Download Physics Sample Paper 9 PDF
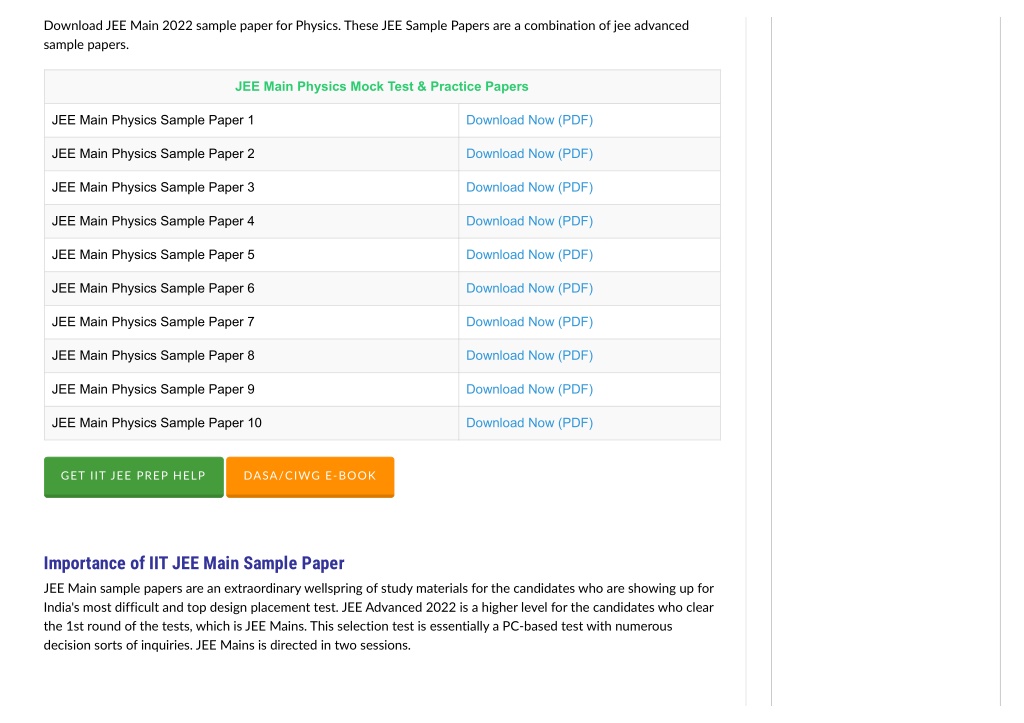This screenshot has width=1024, height=723. (x=529, y=389)
